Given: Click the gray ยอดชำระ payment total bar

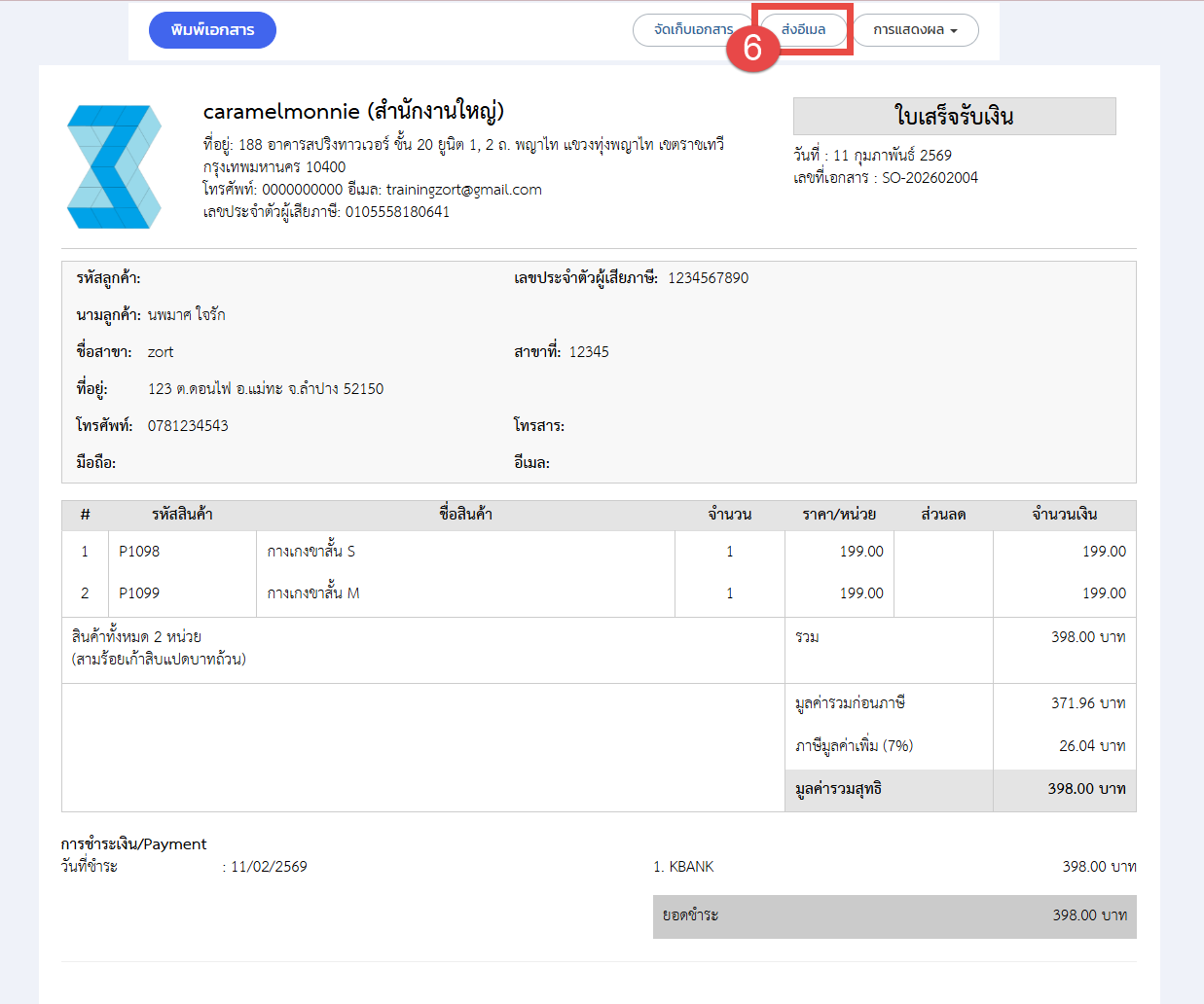Looking at the screenshot, I should coord(894,915).
